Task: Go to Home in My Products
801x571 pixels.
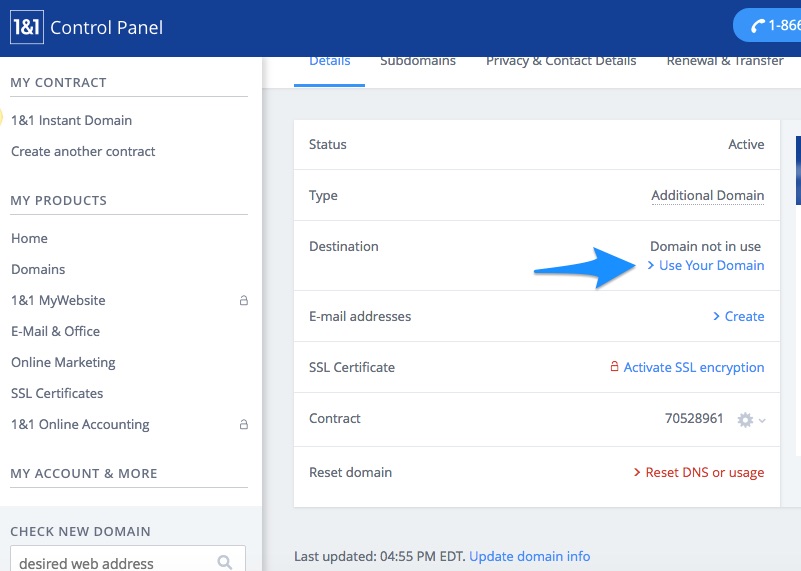Action: click(x=29, y=239)
